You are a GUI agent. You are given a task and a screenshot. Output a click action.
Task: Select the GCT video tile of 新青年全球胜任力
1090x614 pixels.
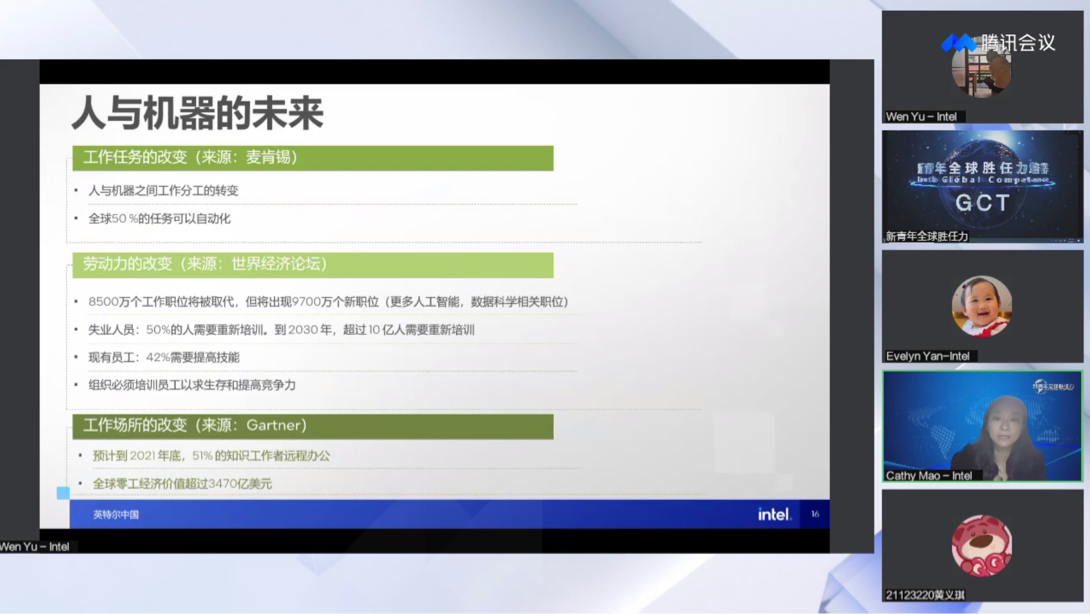[x=981, y=185]
